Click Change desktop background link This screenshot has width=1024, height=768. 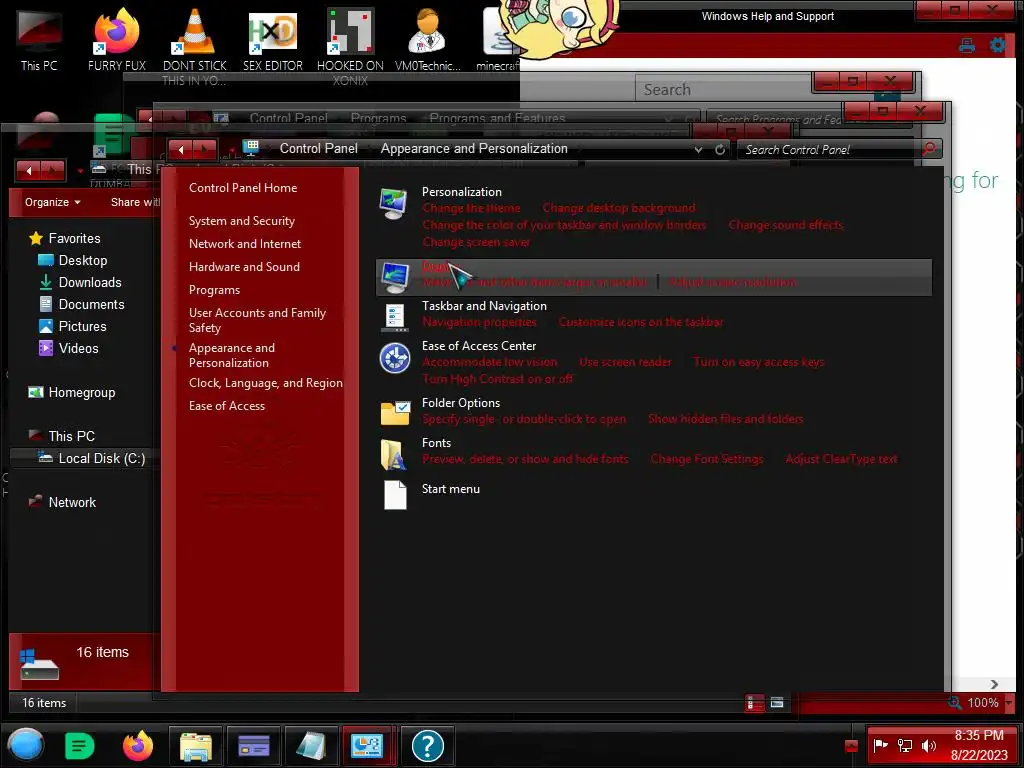(618, 208)
